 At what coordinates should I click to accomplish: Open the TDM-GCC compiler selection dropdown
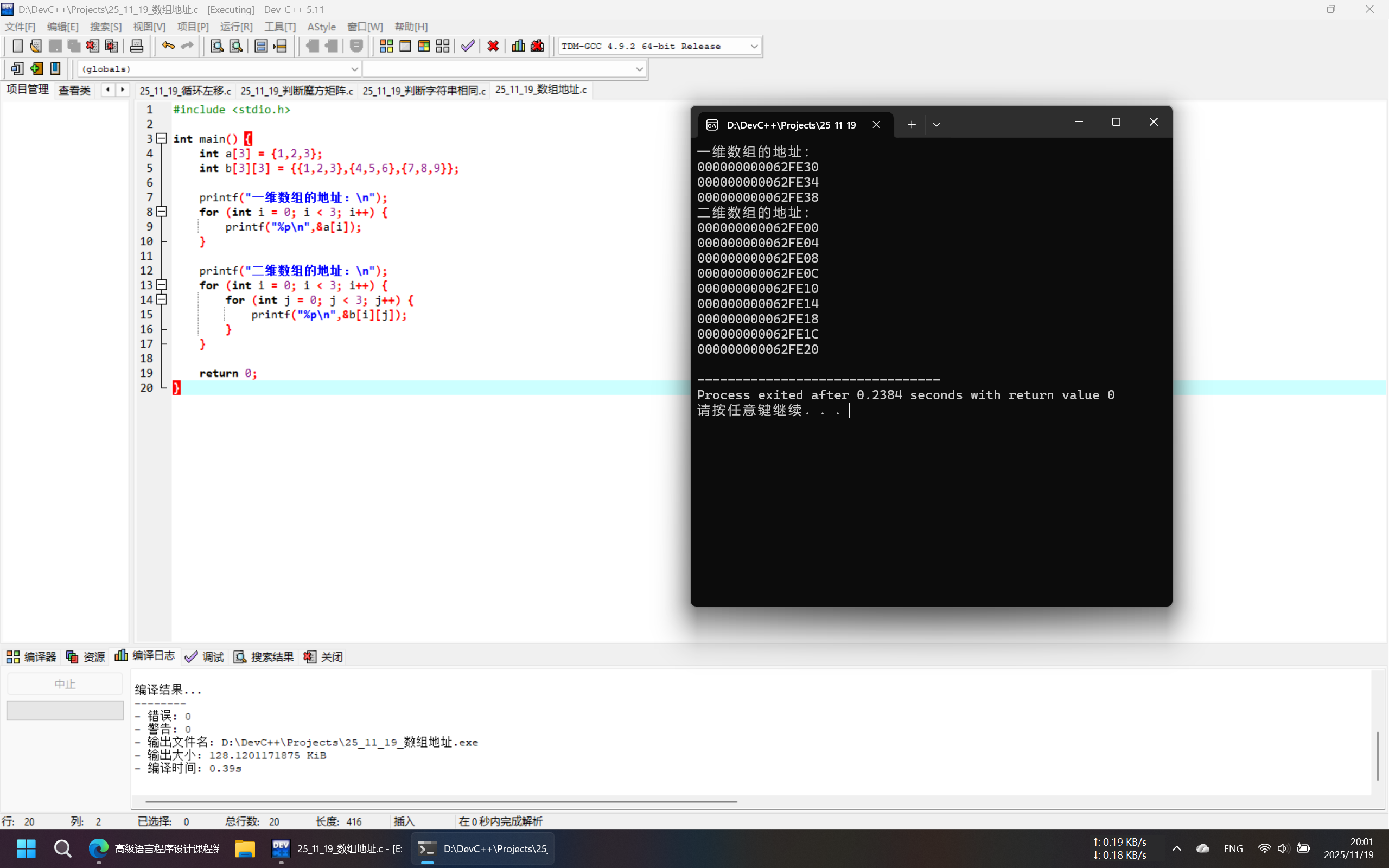[x=754, y=47]
